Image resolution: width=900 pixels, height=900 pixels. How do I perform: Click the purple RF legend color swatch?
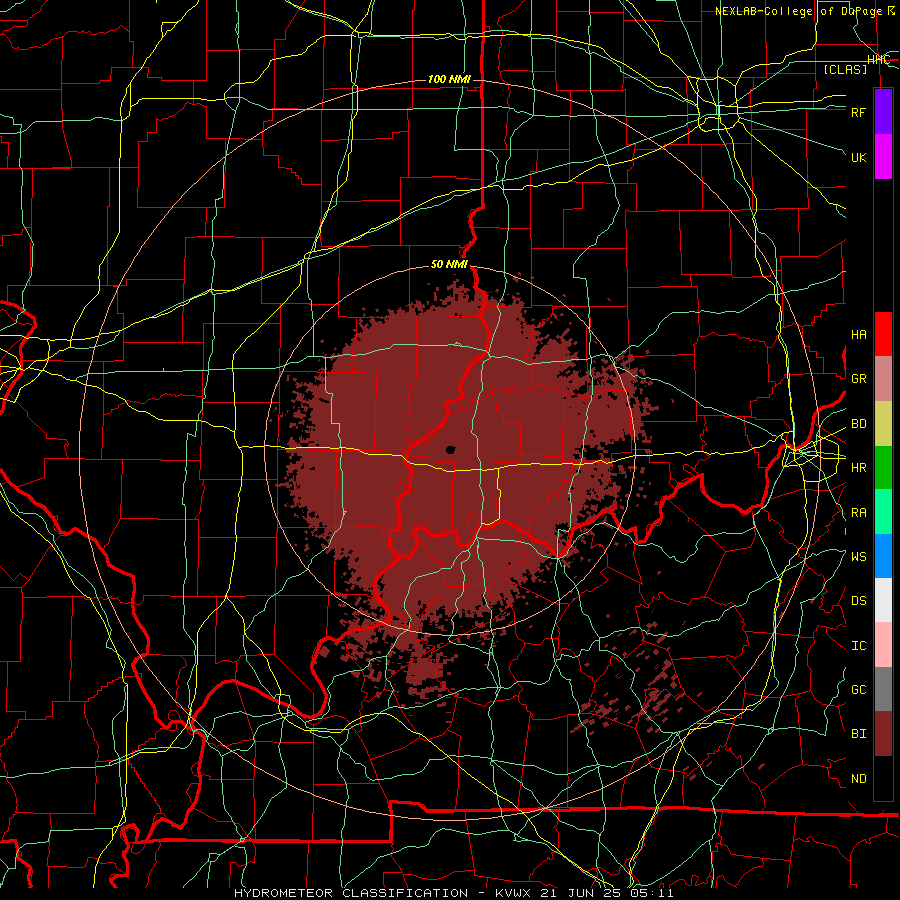(x=883, y=112)
